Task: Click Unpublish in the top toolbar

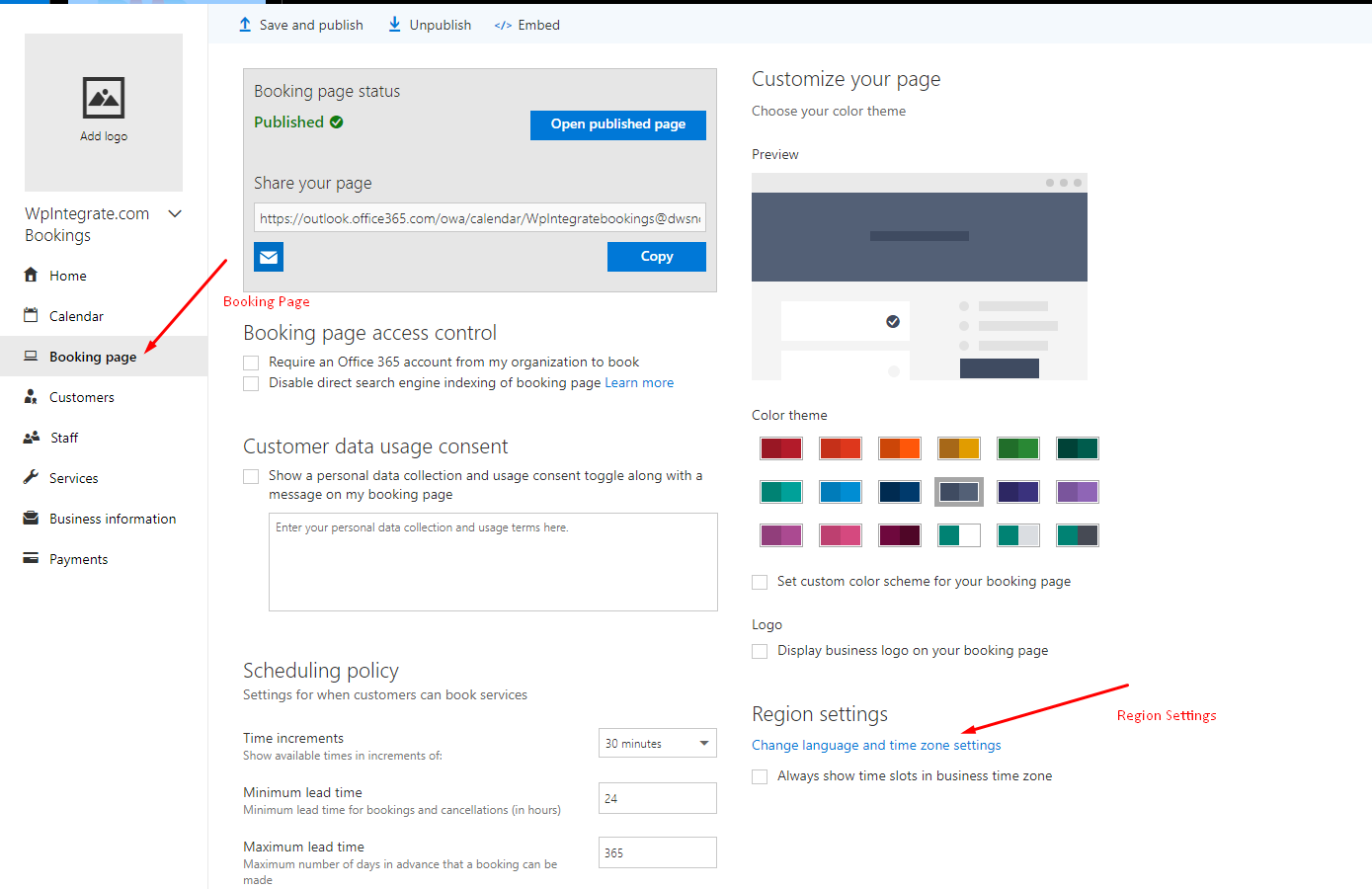Action: click(430, 25)
